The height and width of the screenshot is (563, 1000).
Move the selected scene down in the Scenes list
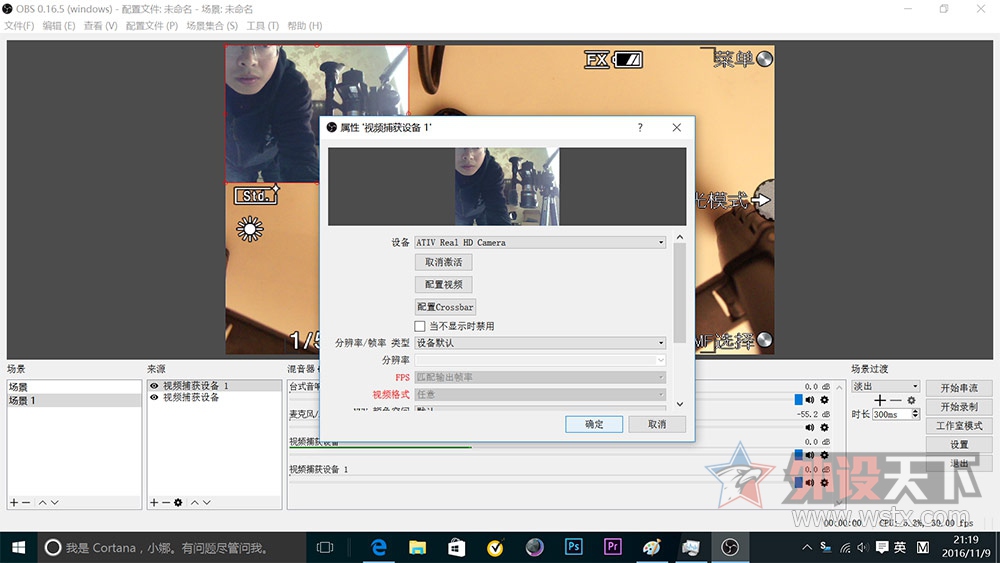point(54,502)
